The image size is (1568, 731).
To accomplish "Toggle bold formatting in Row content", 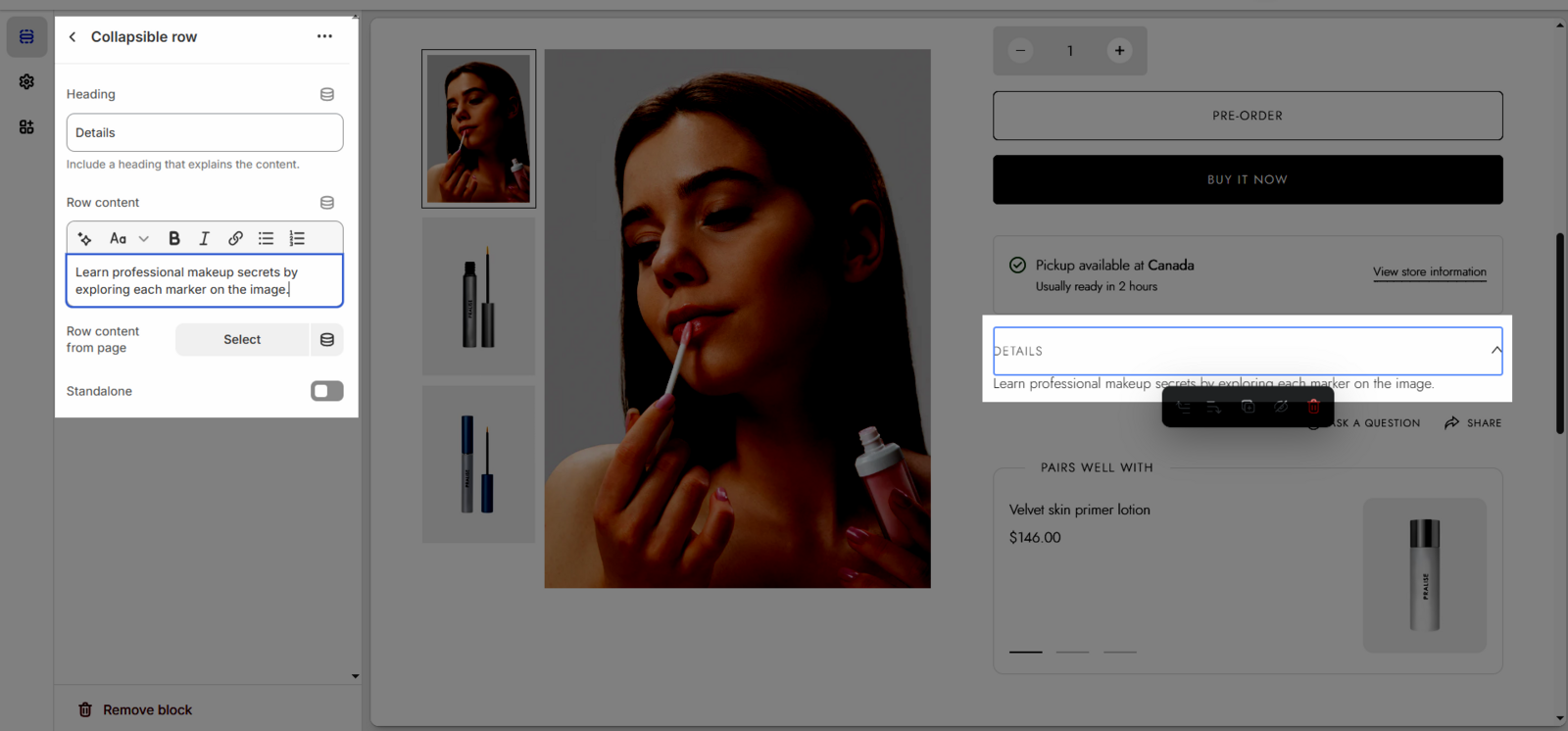I will (174, 238).
